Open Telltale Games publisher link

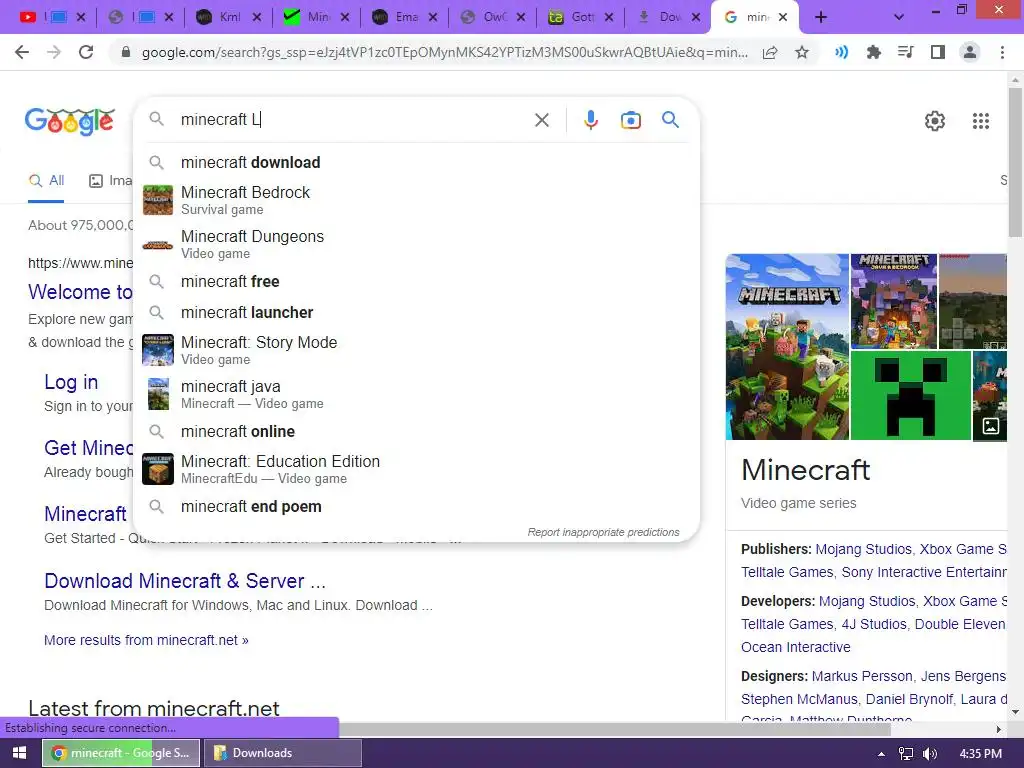tap(787, 572)
